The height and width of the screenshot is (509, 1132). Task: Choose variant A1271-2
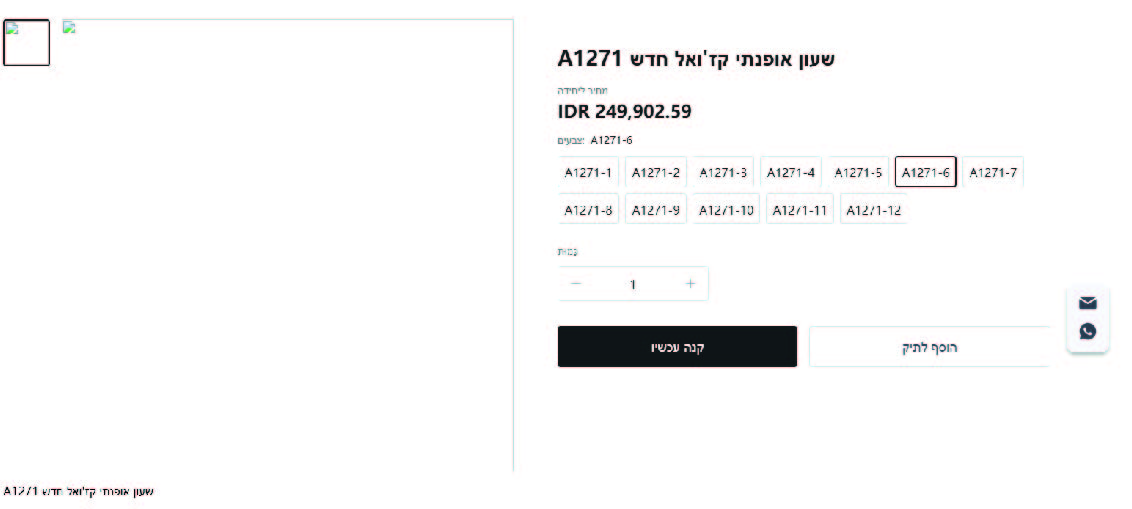[656, 173]
